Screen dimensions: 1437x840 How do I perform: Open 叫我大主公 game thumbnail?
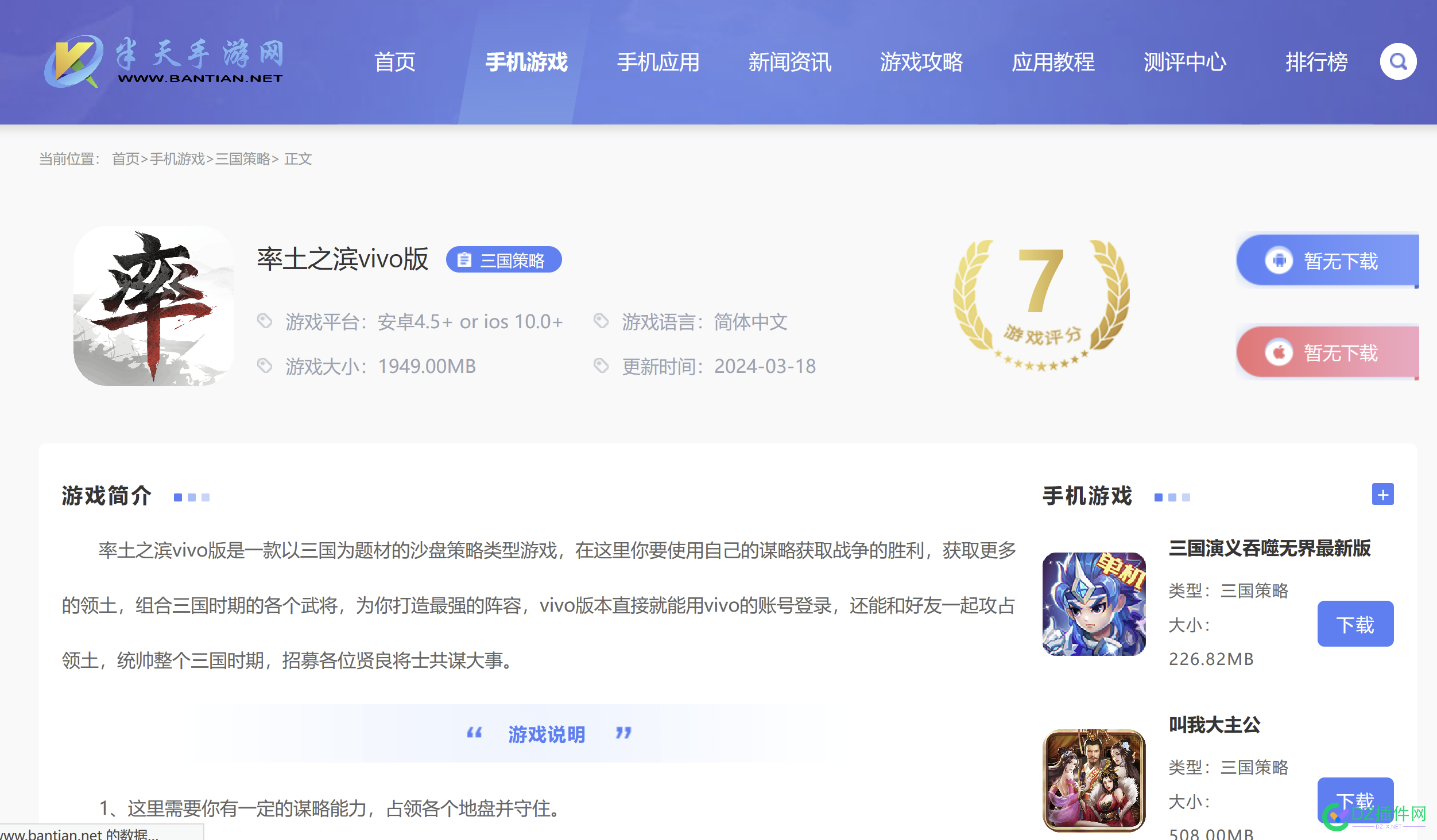(1094, 780)
